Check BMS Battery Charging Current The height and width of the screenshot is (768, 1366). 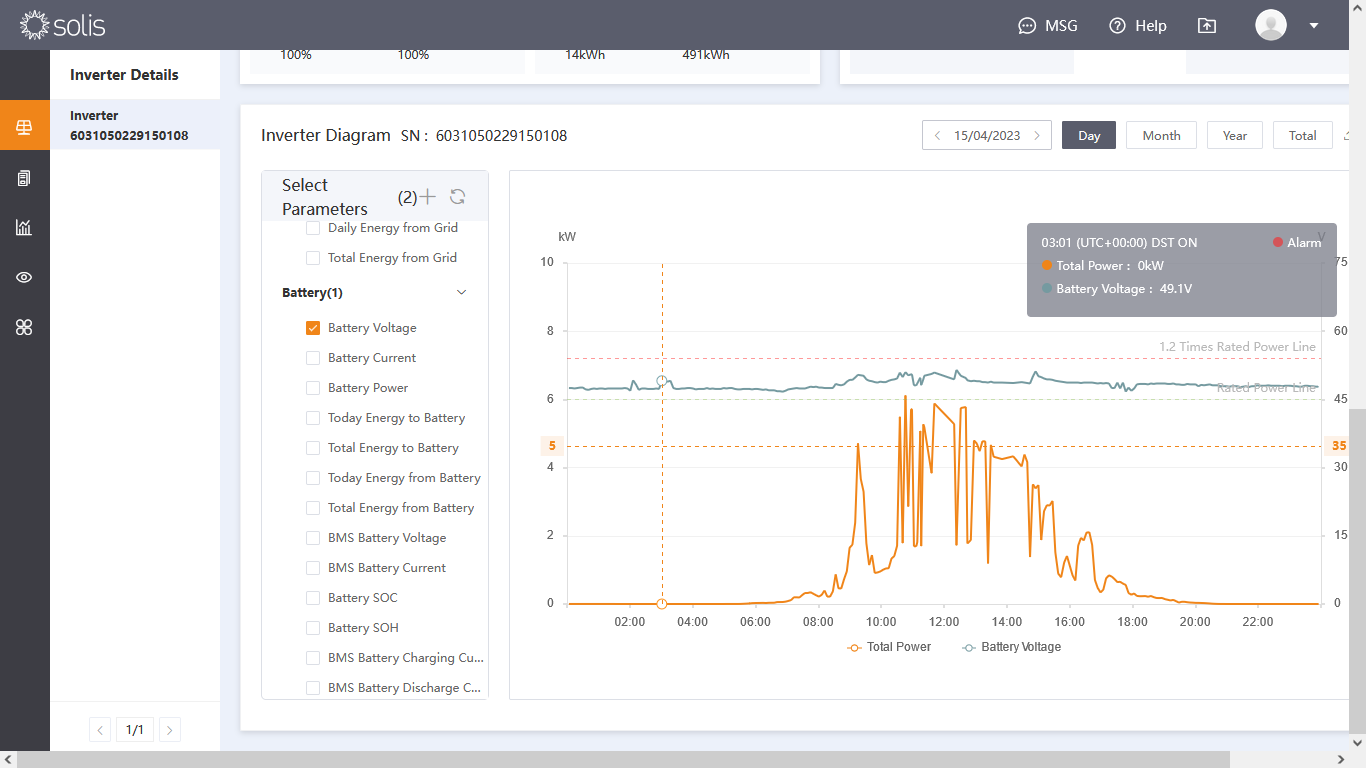313,658
